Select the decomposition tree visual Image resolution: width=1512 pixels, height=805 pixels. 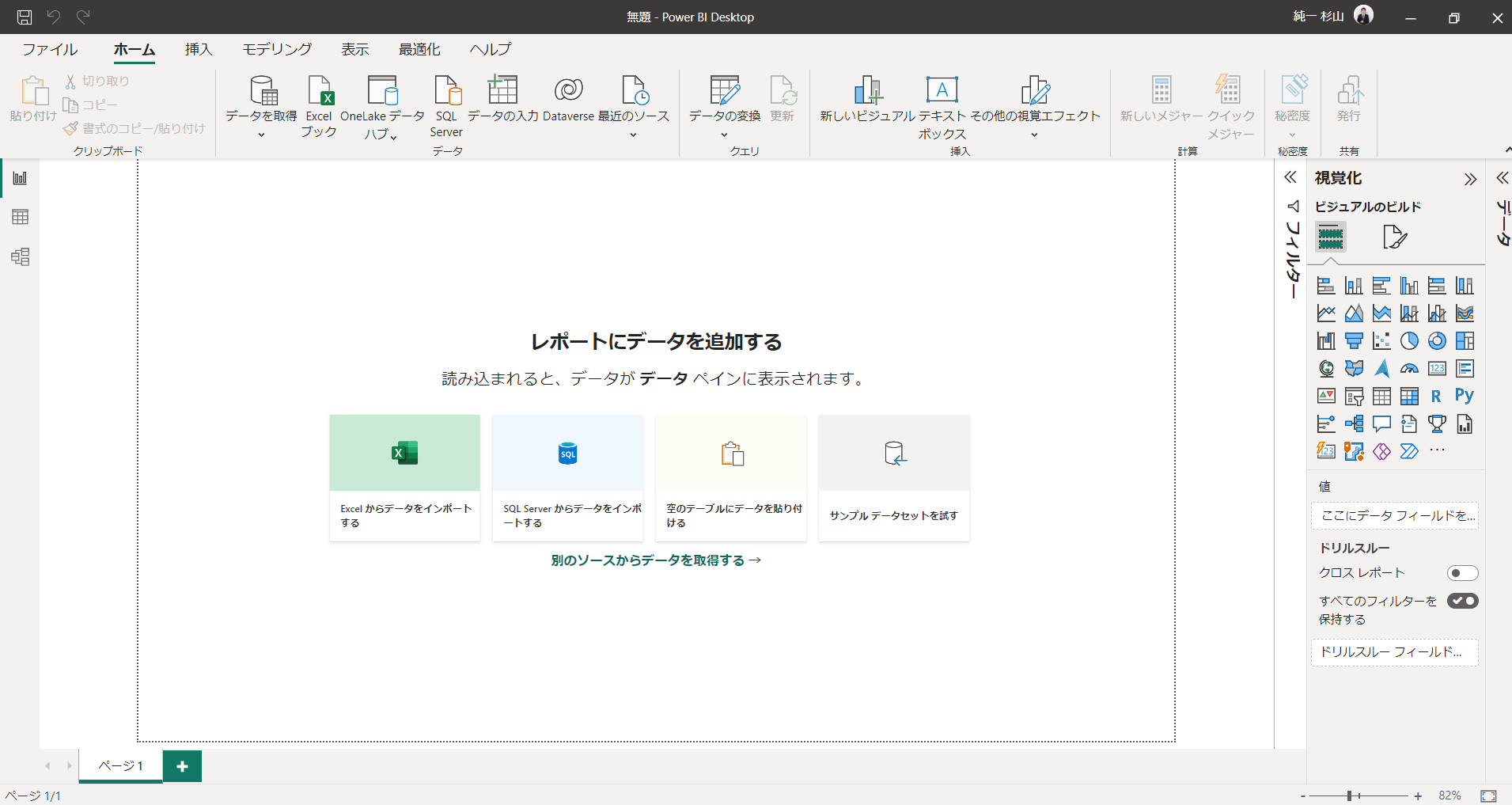pos(1354,424)
